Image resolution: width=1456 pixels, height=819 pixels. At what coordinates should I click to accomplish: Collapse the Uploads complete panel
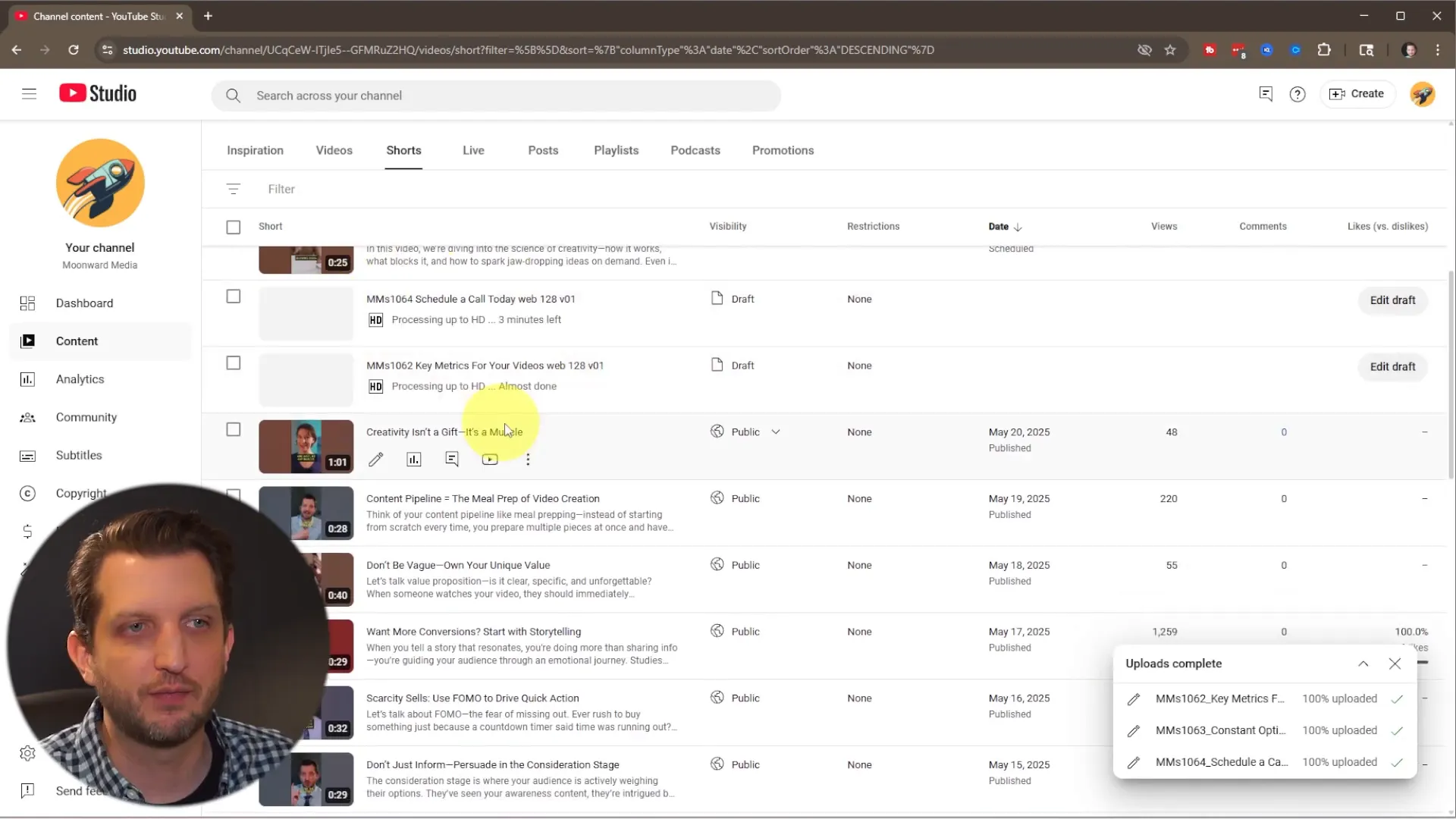(1363, 664)
